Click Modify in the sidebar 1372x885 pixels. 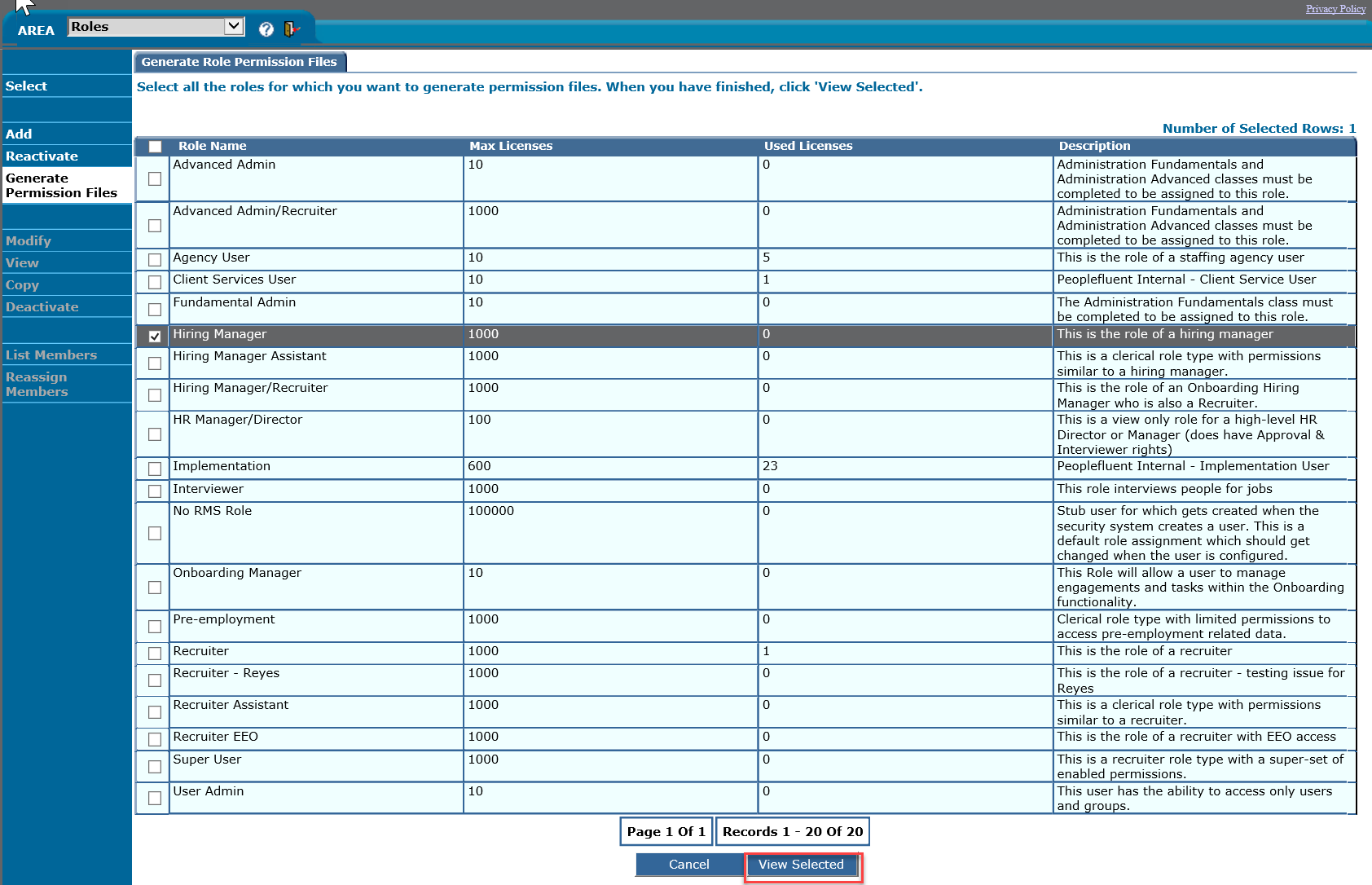pyautogui.click(x=67, y=240)
